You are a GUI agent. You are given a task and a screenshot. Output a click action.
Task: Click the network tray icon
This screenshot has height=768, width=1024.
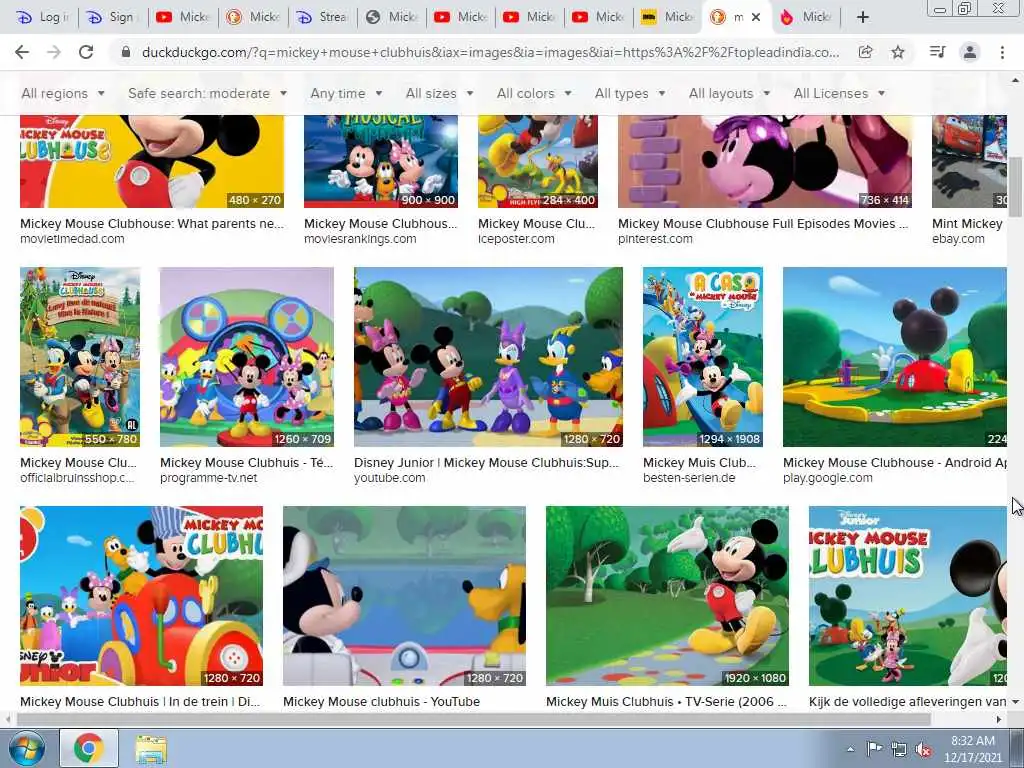point(899,749)
